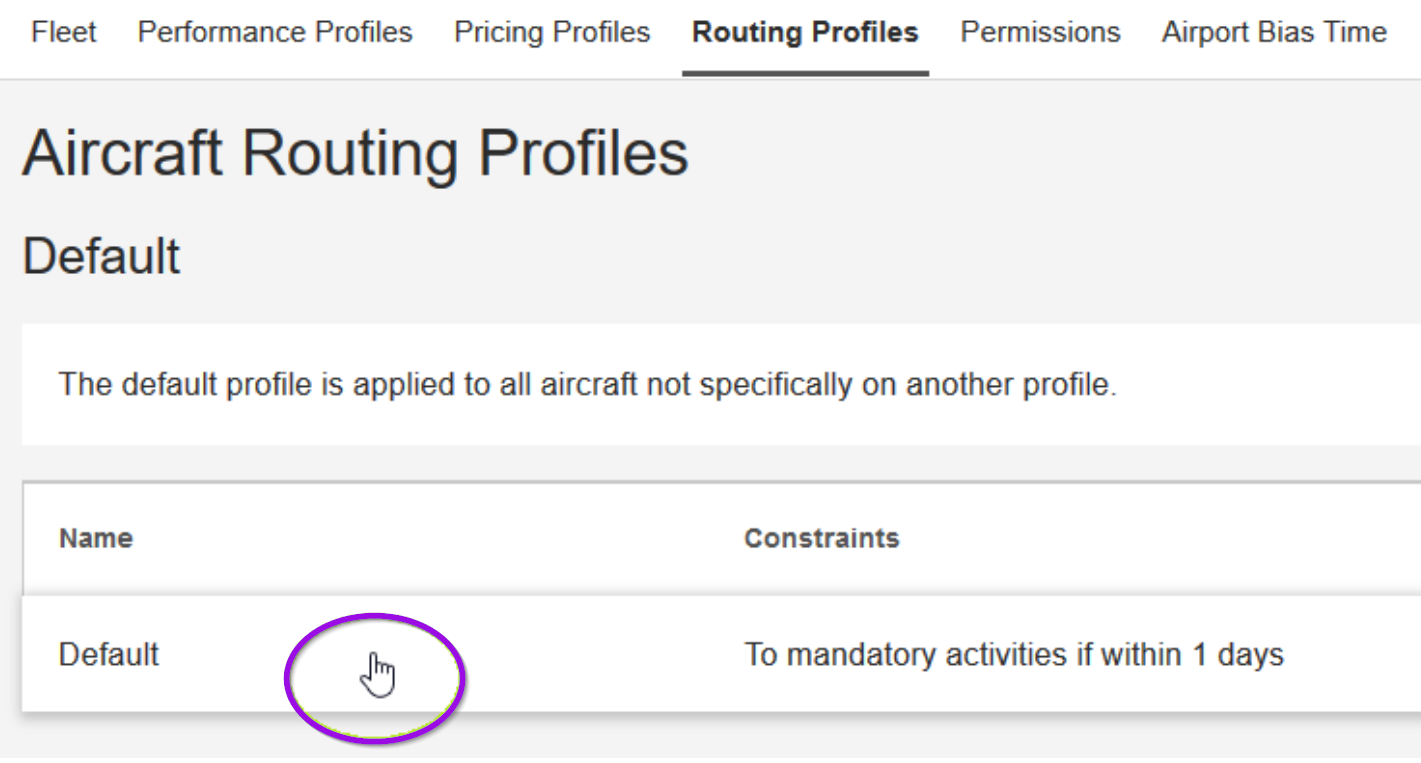Click the navigation bar area above the heading

[x=700, y=32]
